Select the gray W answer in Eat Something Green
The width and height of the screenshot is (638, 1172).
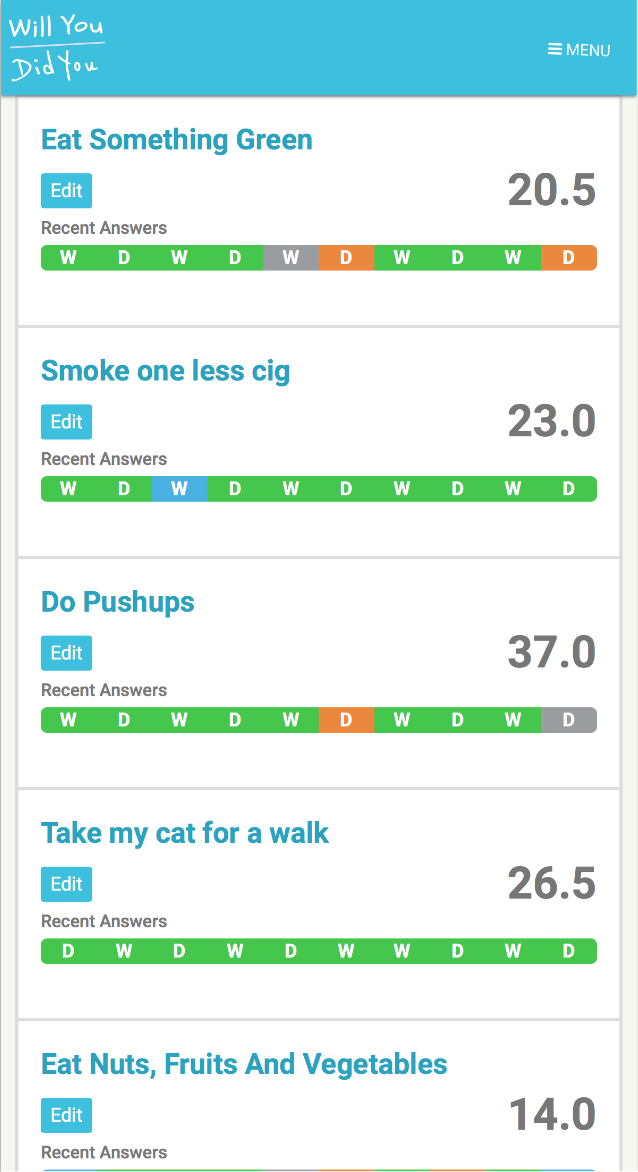tap(291, 258)
